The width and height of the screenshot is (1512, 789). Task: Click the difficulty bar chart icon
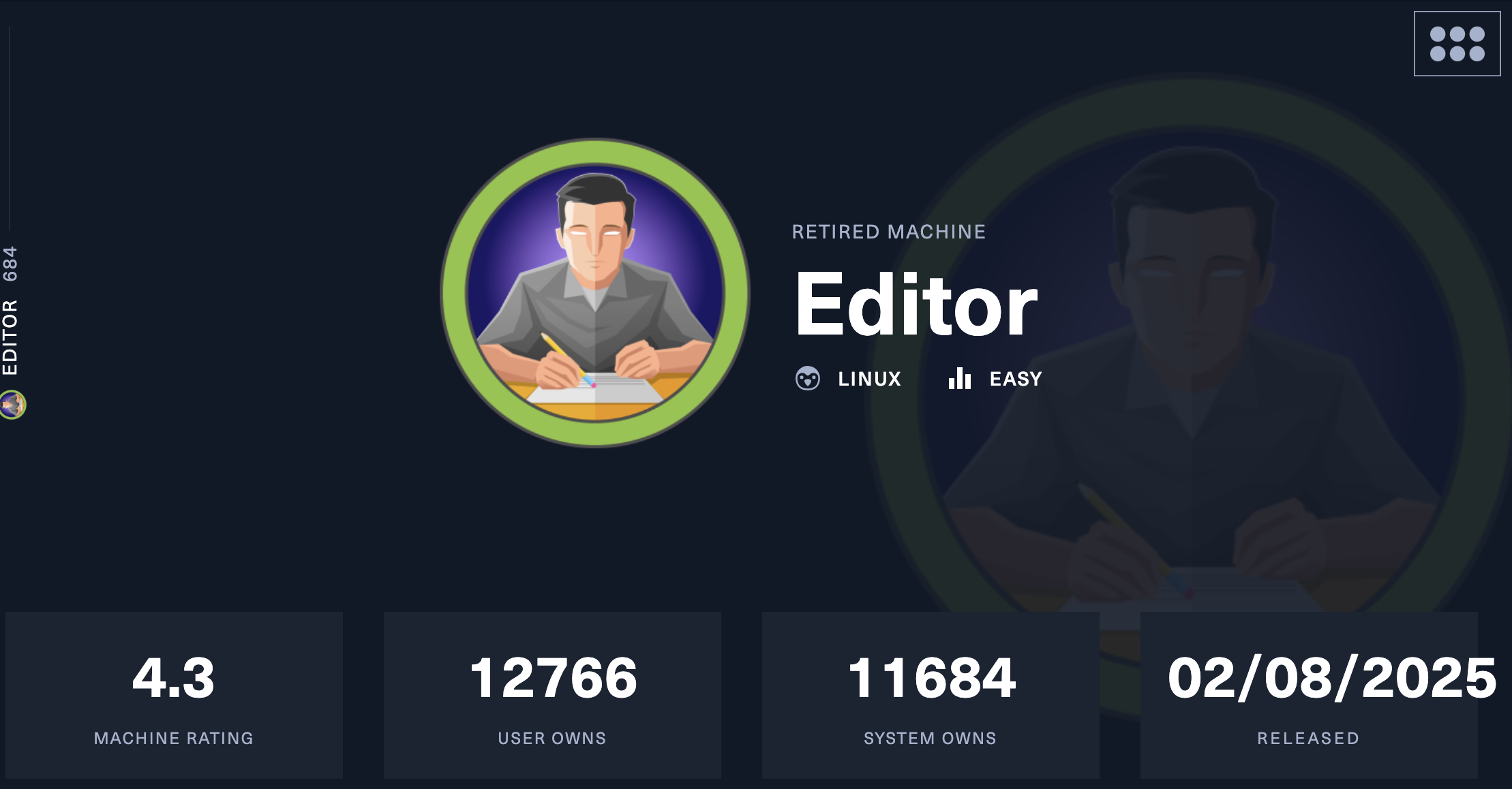[x=959, y=378]
